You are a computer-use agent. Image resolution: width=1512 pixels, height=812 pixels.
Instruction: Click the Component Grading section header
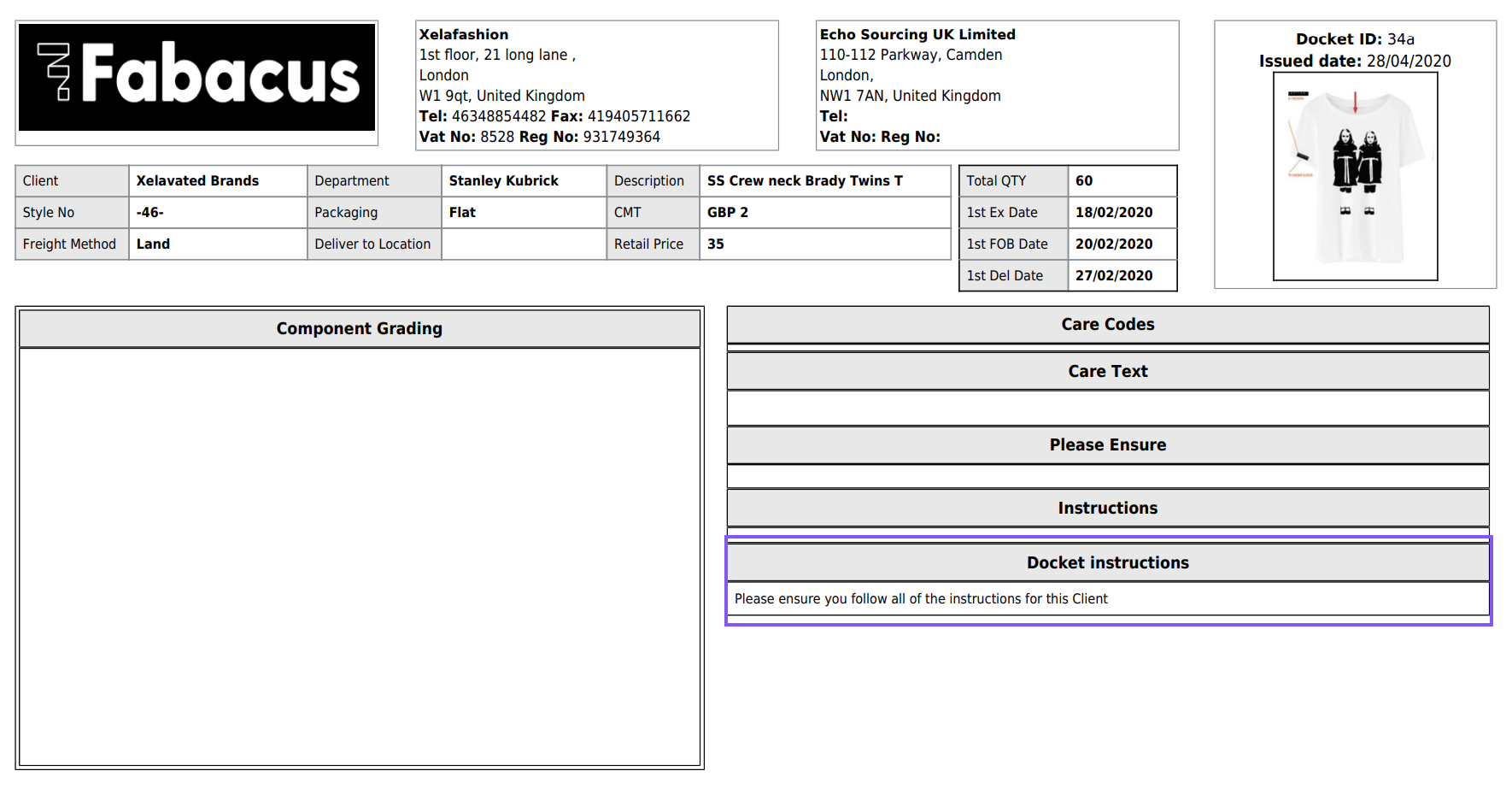click(x=359, y=329)
